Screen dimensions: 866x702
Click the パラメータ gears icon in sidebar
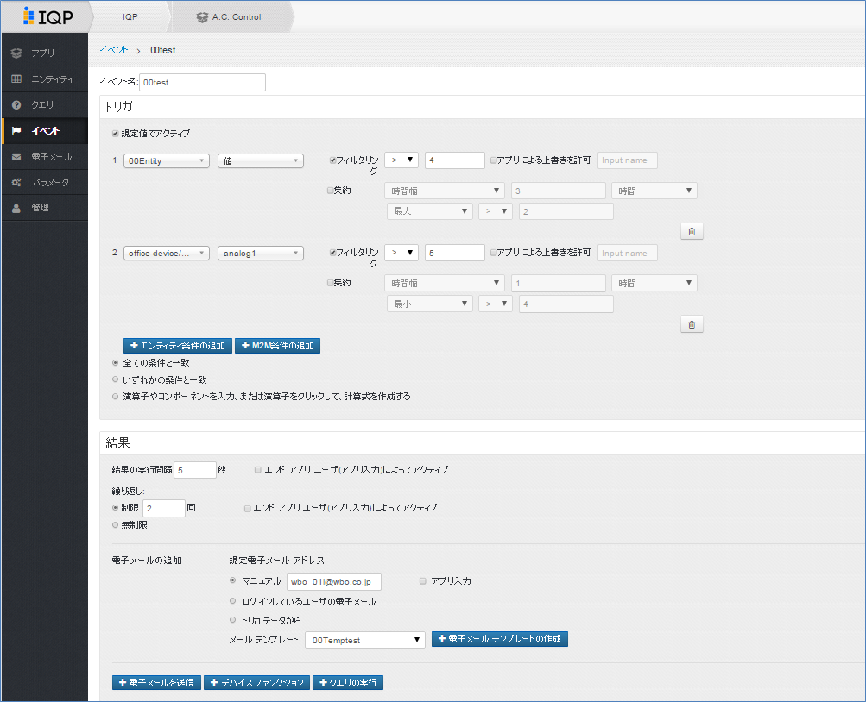pos(16,183)
